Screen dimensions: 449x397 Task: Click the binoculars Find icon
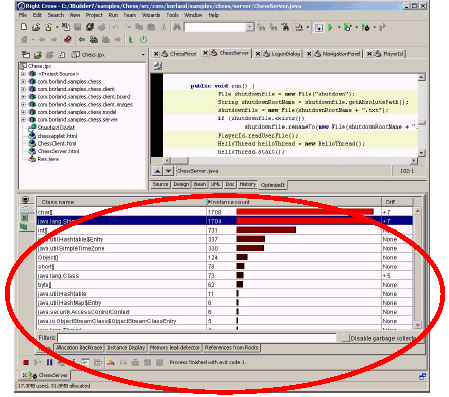[177, 27]
